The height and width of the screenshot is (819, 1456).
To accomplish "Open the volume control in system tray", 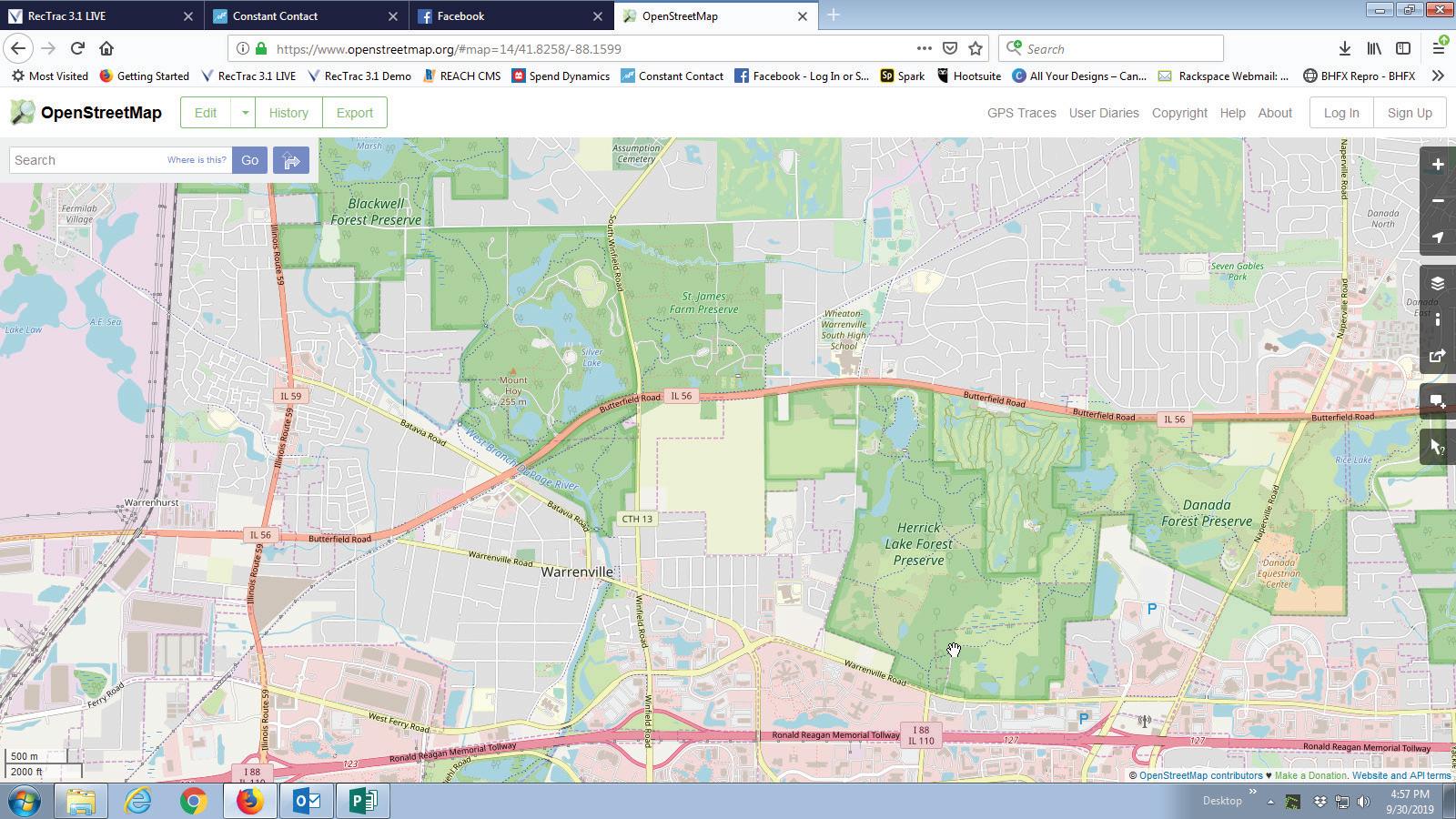I will [1363, 802].
